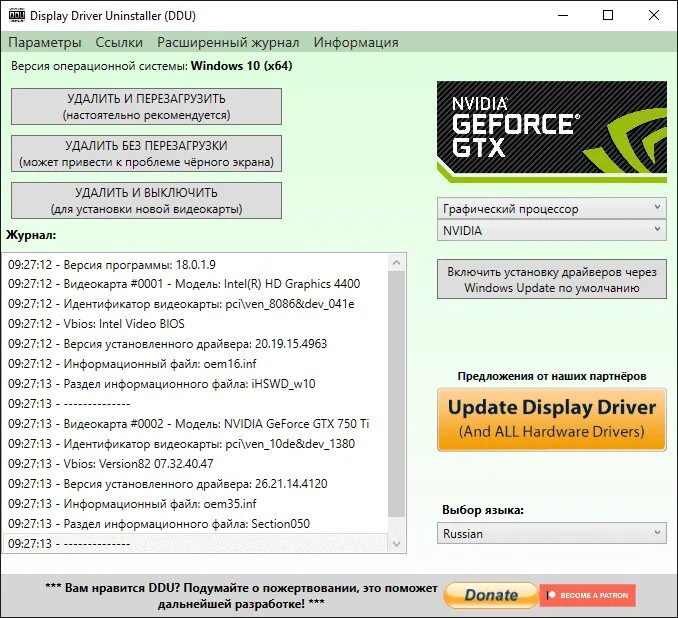Click the Выбор языка: label

point(483,510)
